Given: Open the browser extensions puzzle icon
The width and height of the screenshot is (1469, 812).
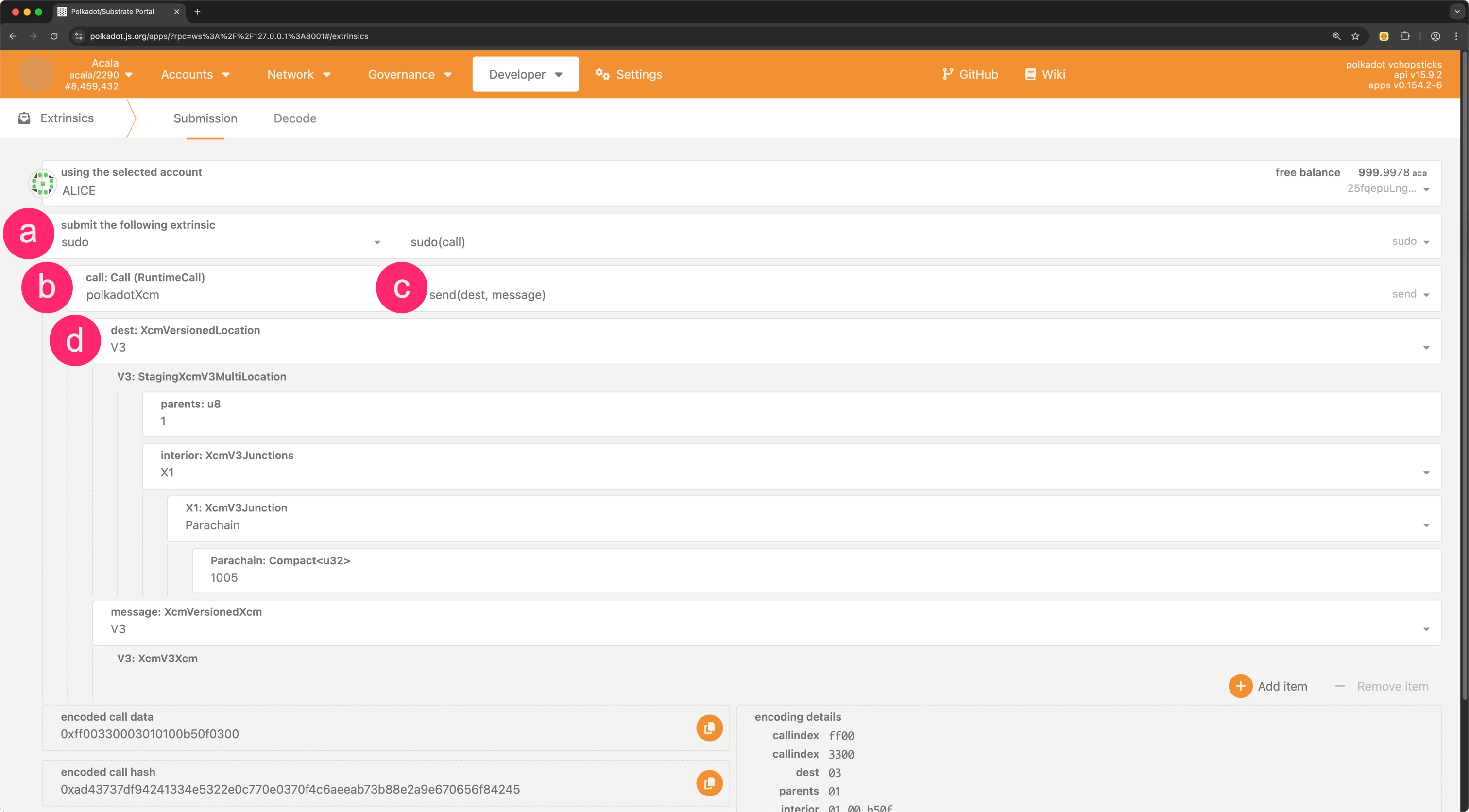Looking at the screenshot, I should tap(1405, 36).
